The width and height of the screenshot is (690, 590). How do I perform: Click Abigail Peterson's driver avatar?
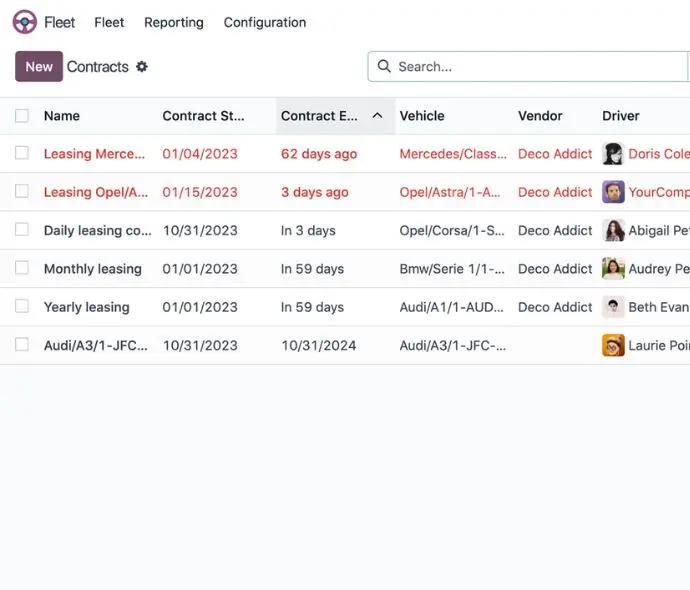[x=613, y=231]
